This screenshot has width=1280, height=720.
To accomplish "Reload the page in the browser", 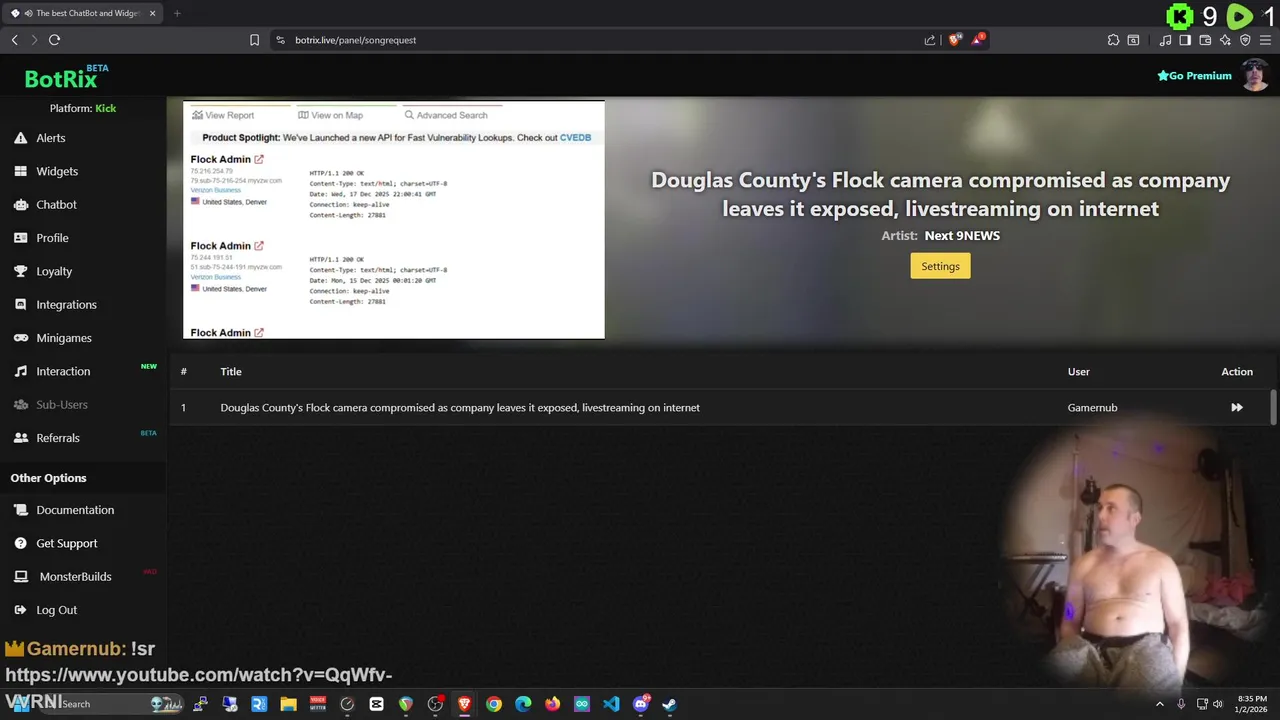I will point(54,40).
